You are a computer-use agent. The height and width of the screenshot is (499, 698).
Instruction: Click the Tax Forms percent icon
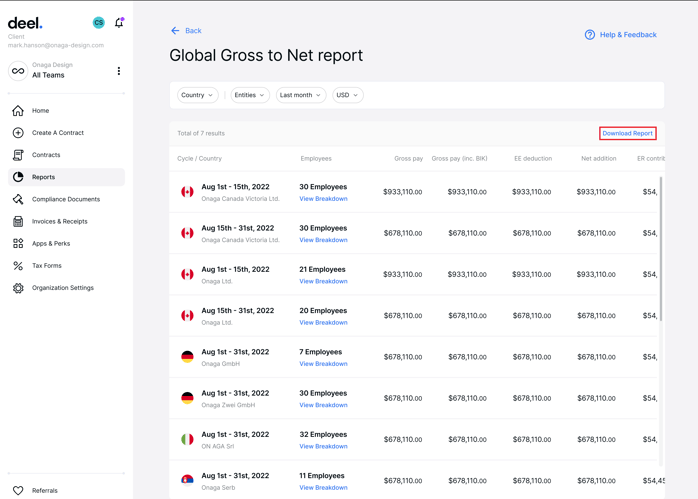(x=18, y=266)
